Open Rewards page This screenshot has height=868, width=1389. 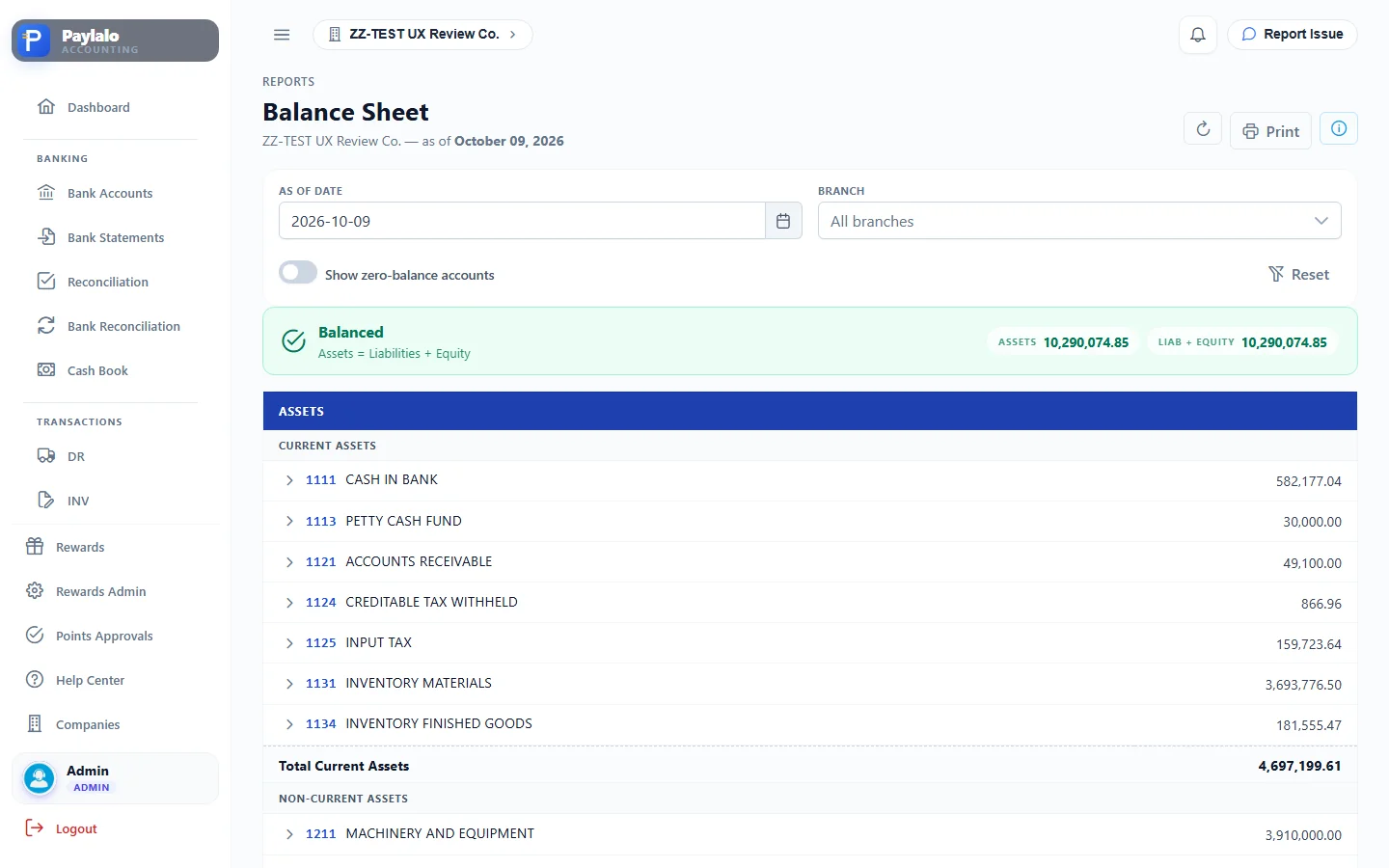[116, 547]
